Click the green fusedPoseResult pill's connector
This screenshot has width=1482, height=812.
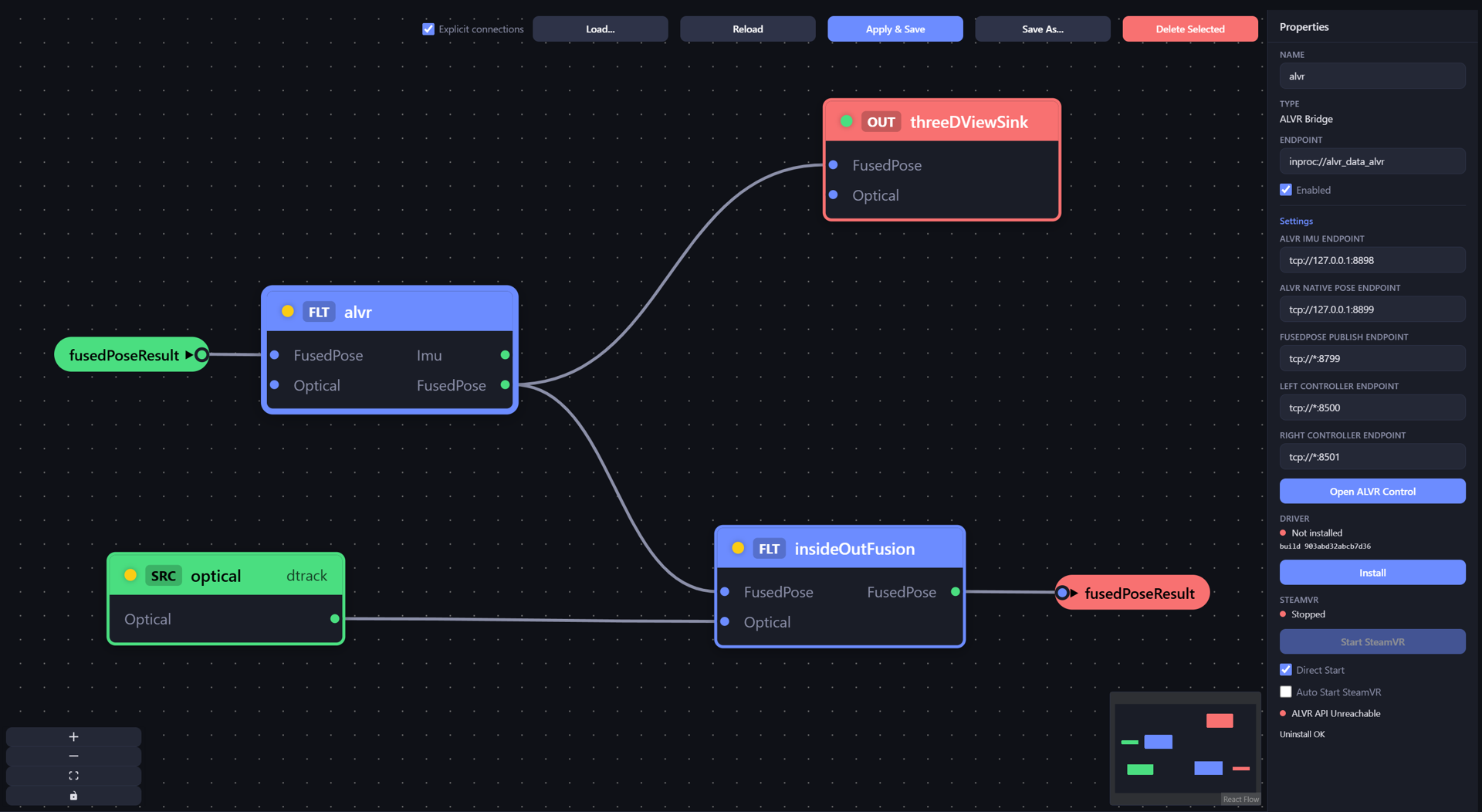(x=201, y=355)
